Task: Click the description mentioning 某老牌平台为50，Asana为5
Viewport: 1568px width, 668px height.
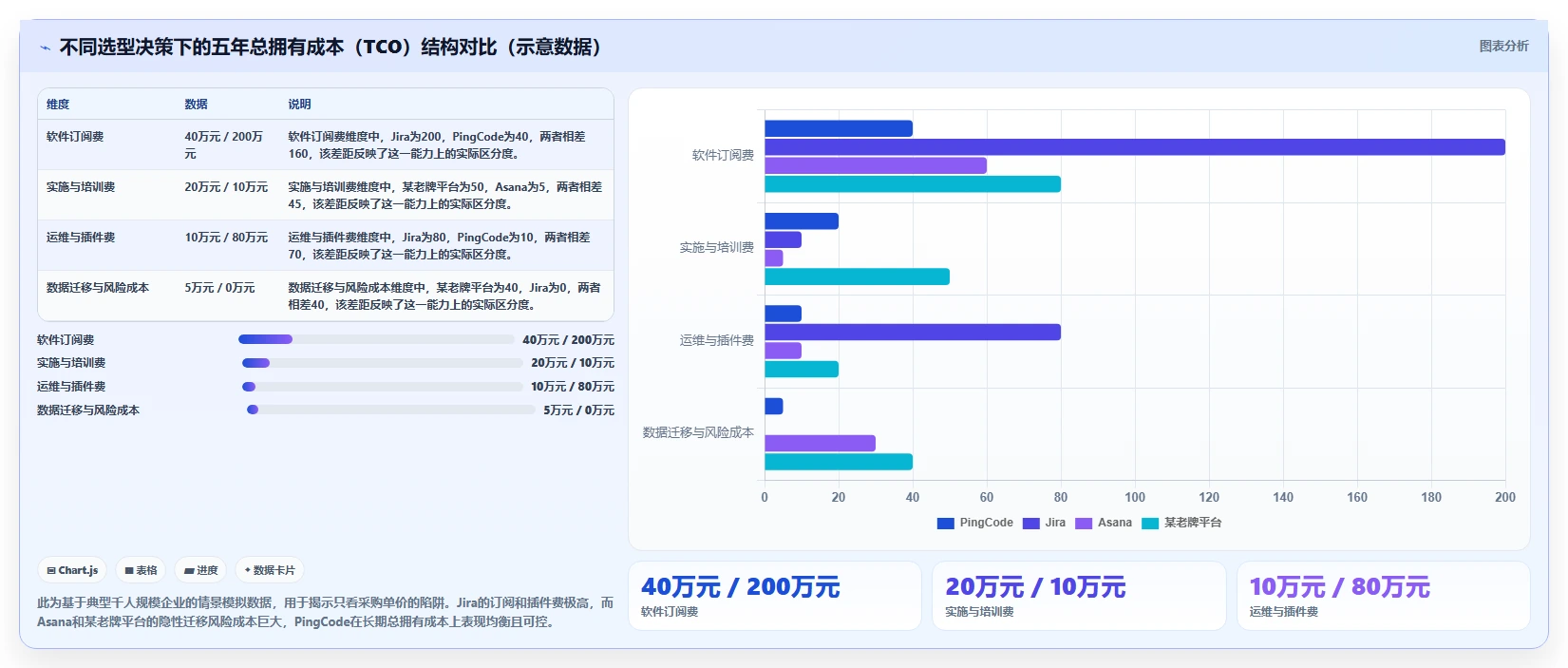Action: coord(444,196)
